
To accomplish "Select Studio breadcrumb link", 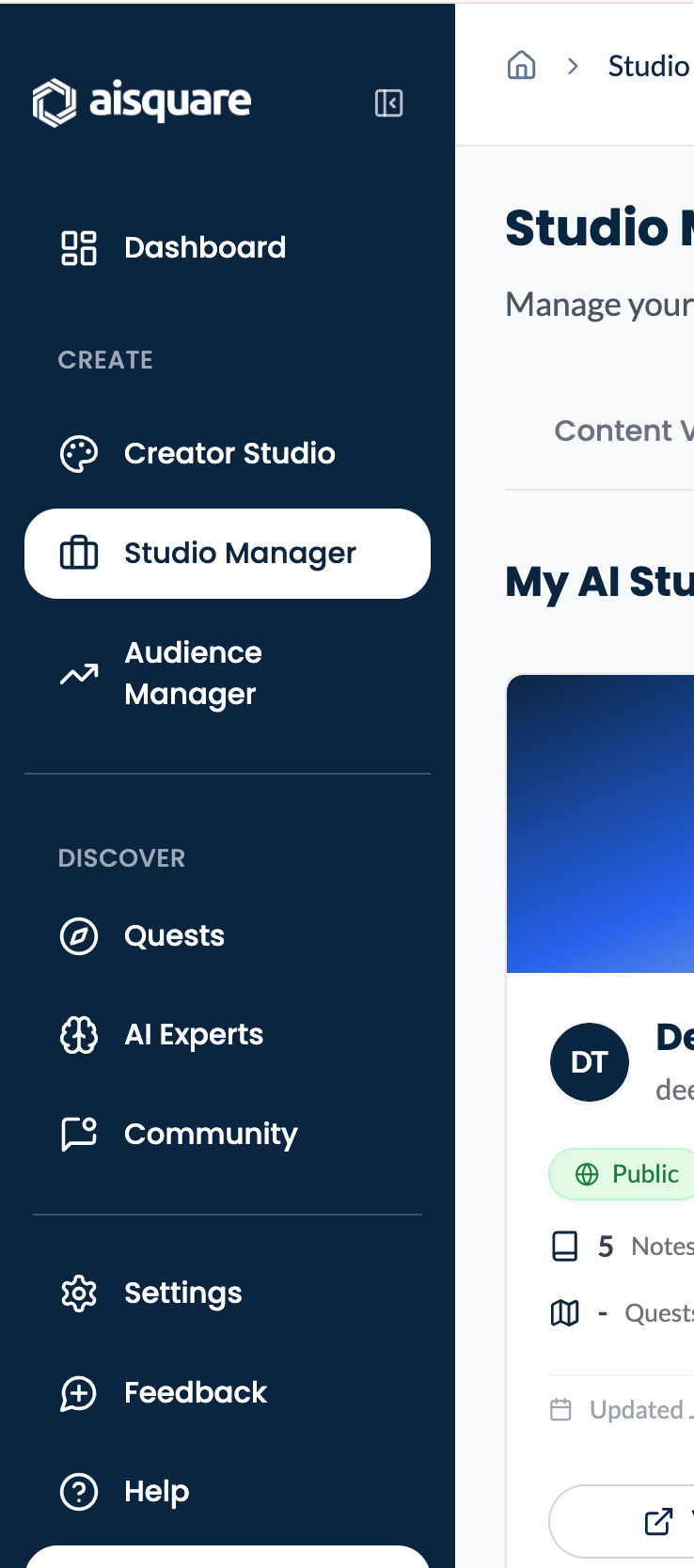I will 650,66.
